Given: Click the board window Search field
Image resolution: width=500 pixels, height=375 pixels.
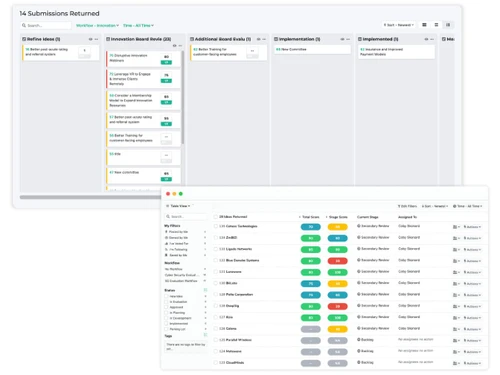Looking at the screenshot, I should click(x=46, y=25).
